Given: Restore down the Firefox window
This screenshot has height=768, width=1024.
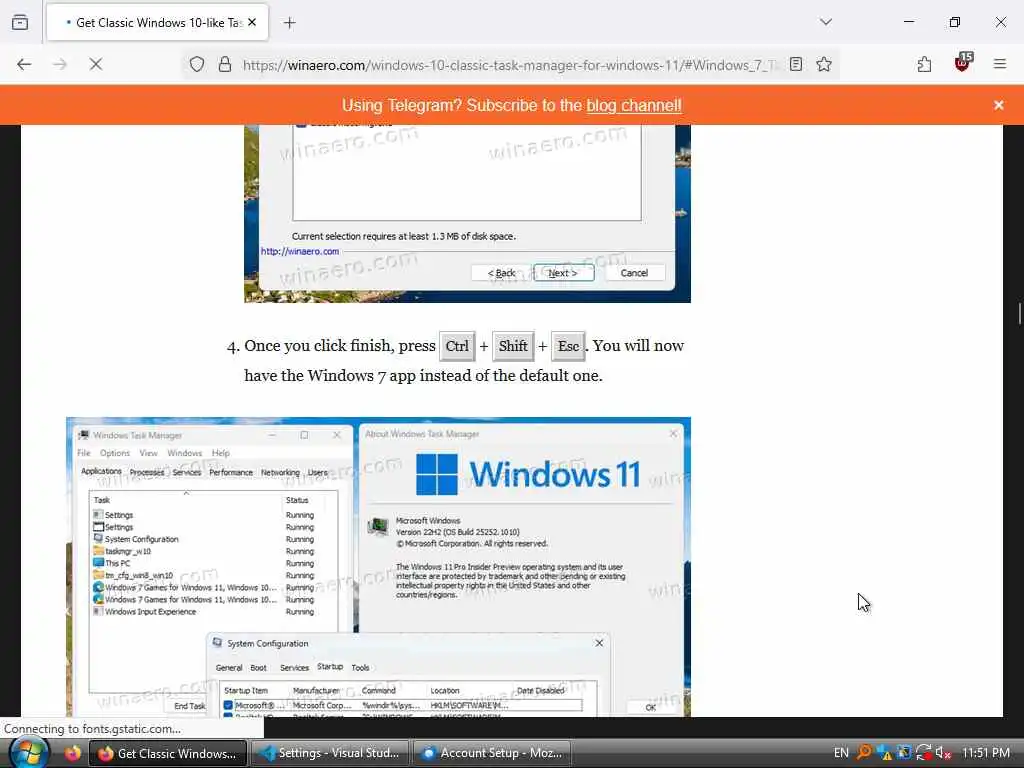Looking at the screenshot, I should click(x=955, y=22).
